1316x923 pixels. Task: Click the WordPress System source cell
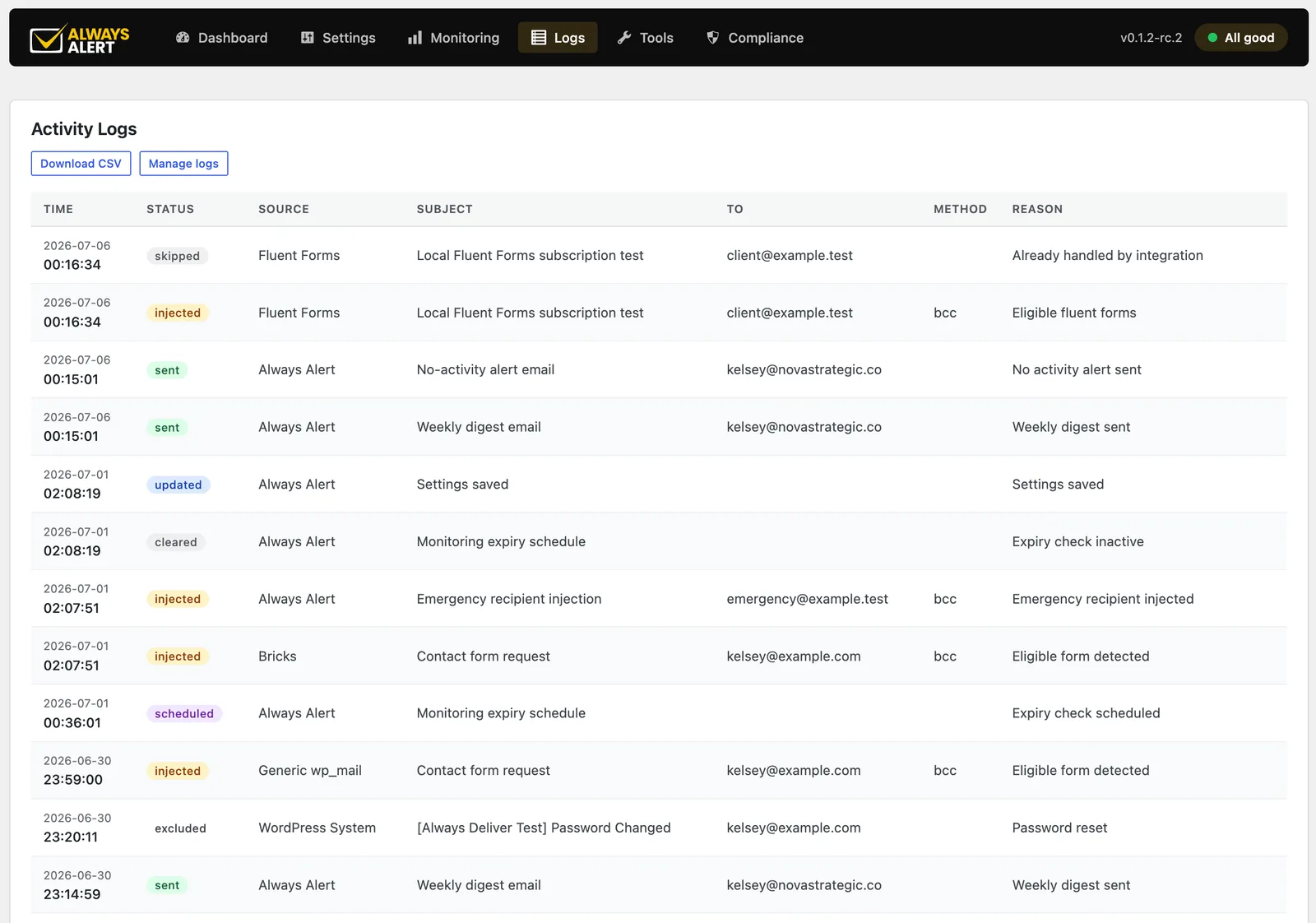317,828
